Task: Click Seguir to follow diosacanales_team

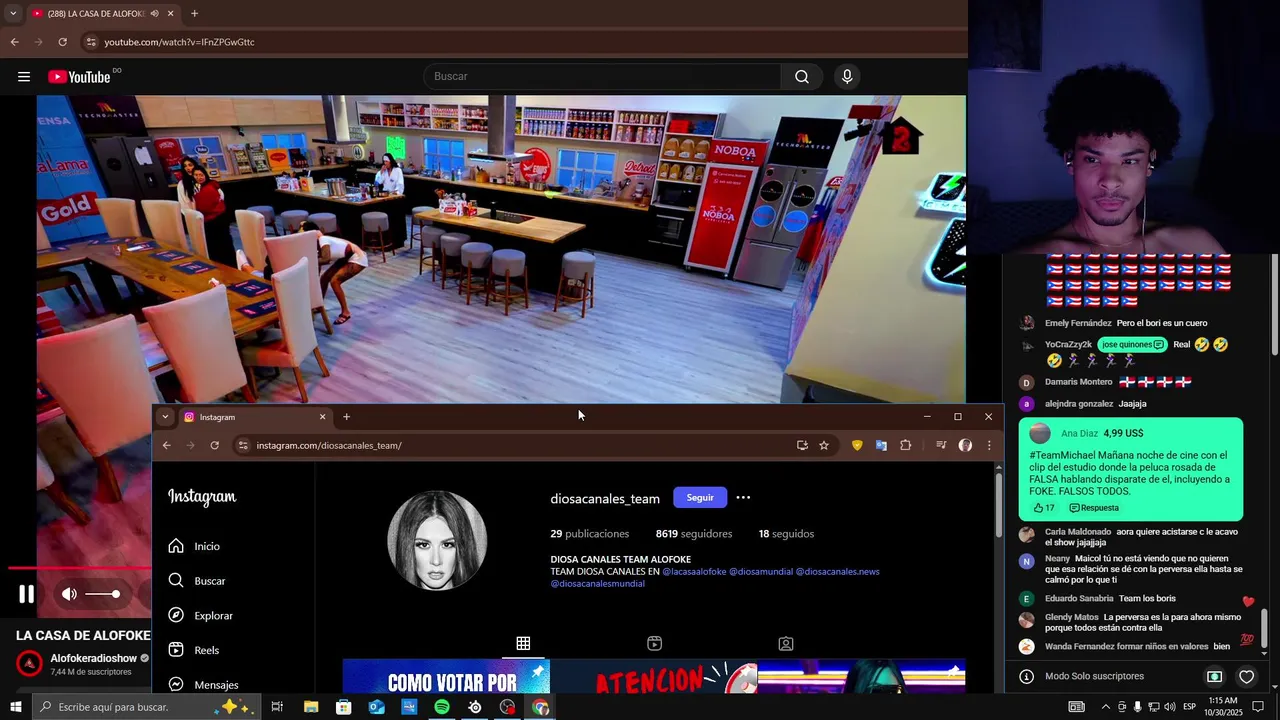Action: coord(700,497)
